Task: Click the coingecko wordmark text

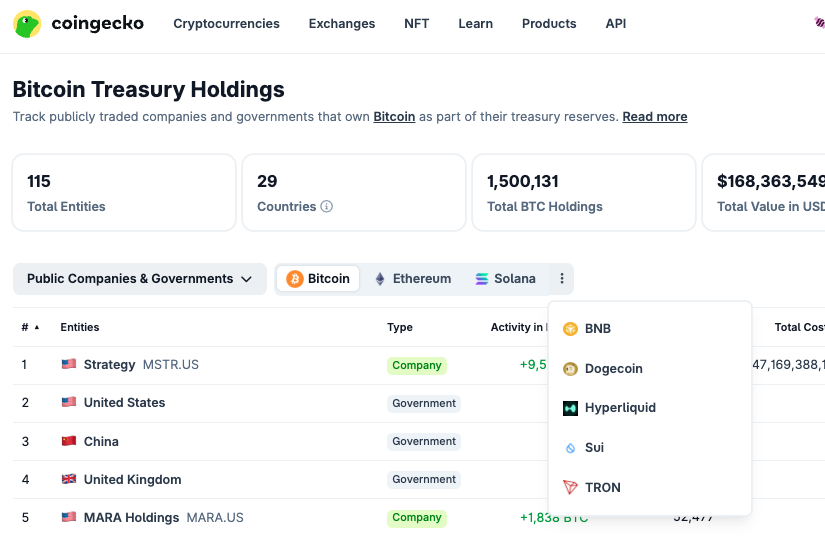Action: (97, 24)
